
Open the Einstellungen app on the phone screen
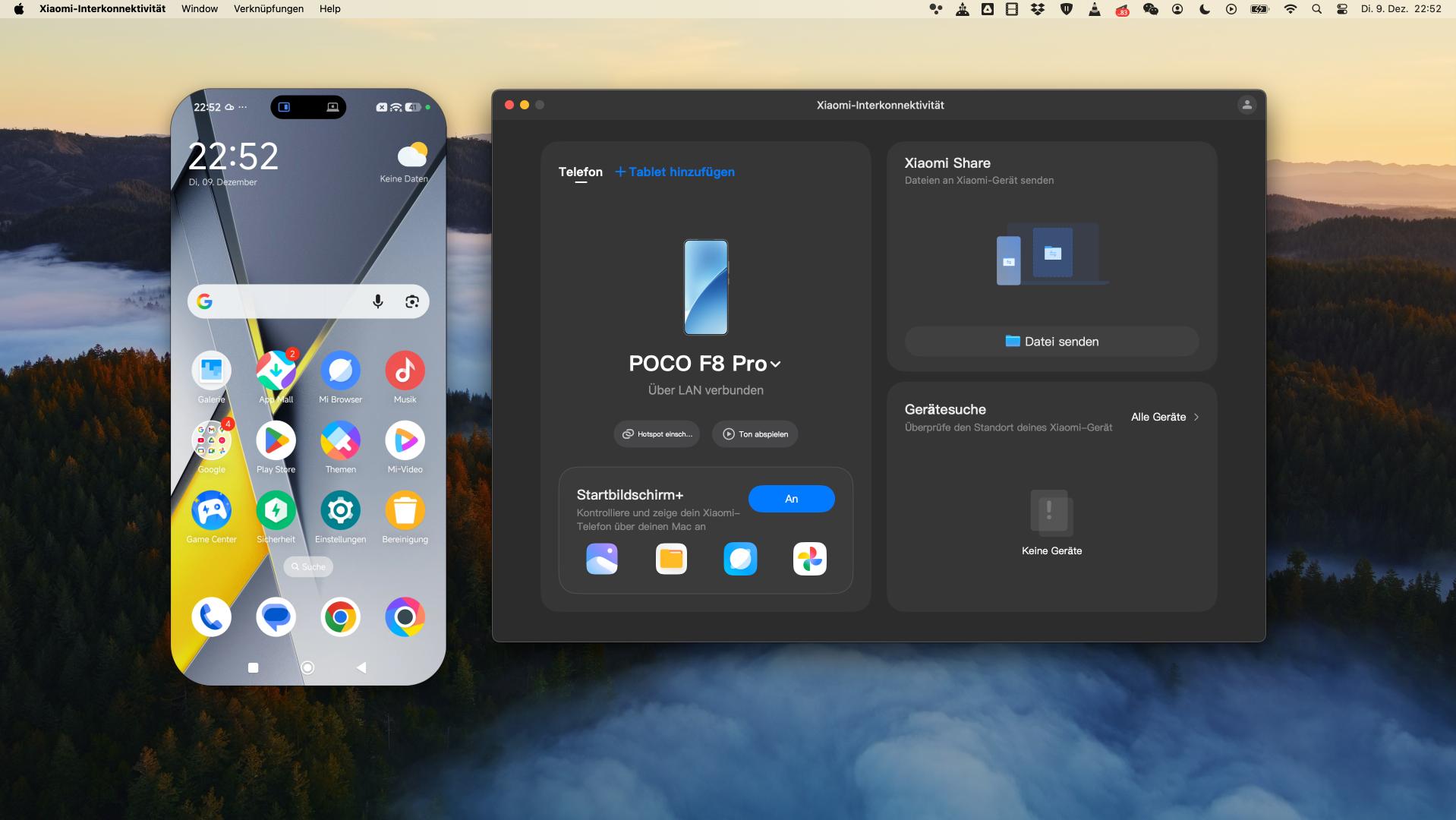pyautogui.click(x=340, y=511)
